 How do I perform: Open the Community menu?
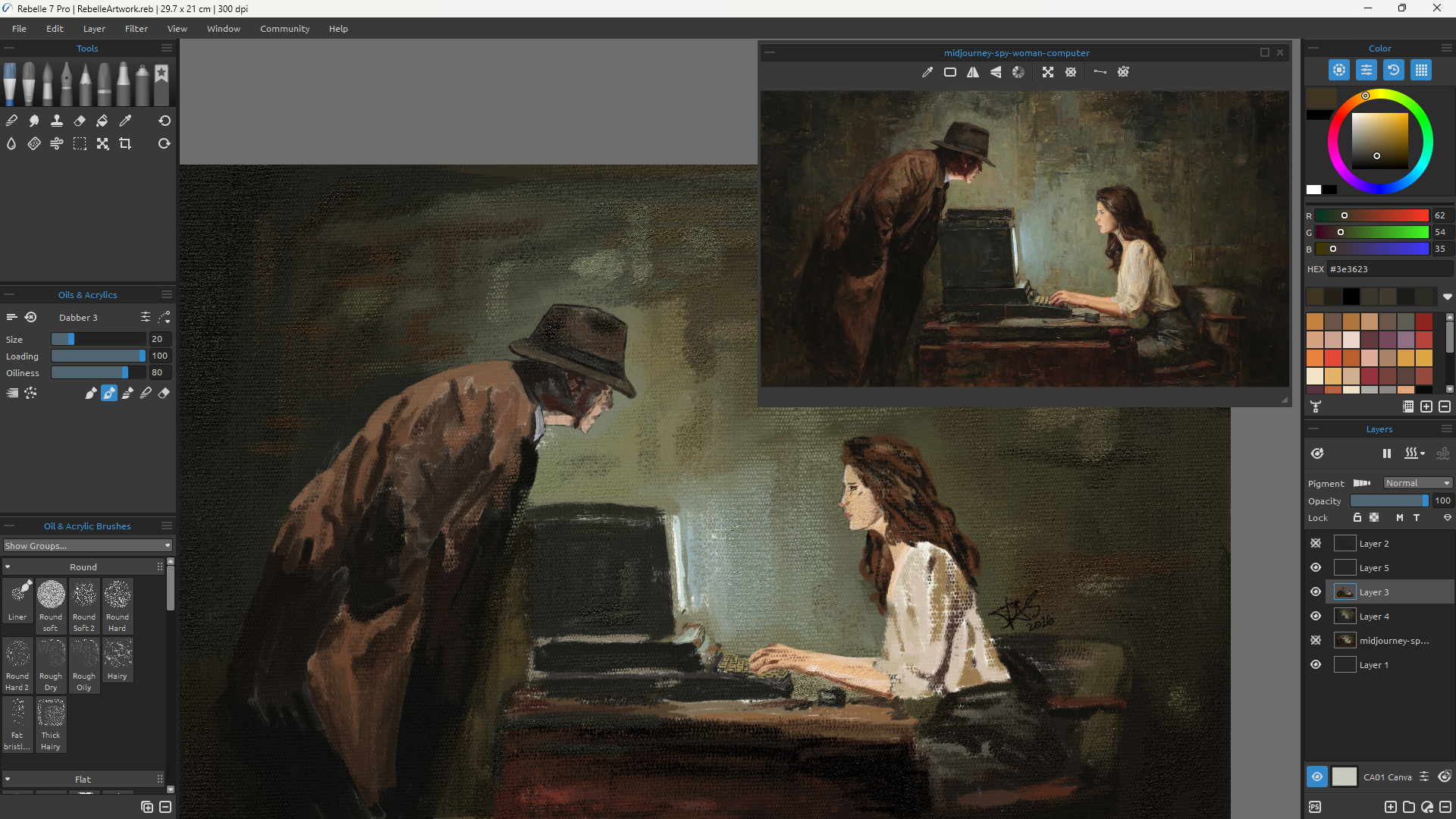[284, 29]
